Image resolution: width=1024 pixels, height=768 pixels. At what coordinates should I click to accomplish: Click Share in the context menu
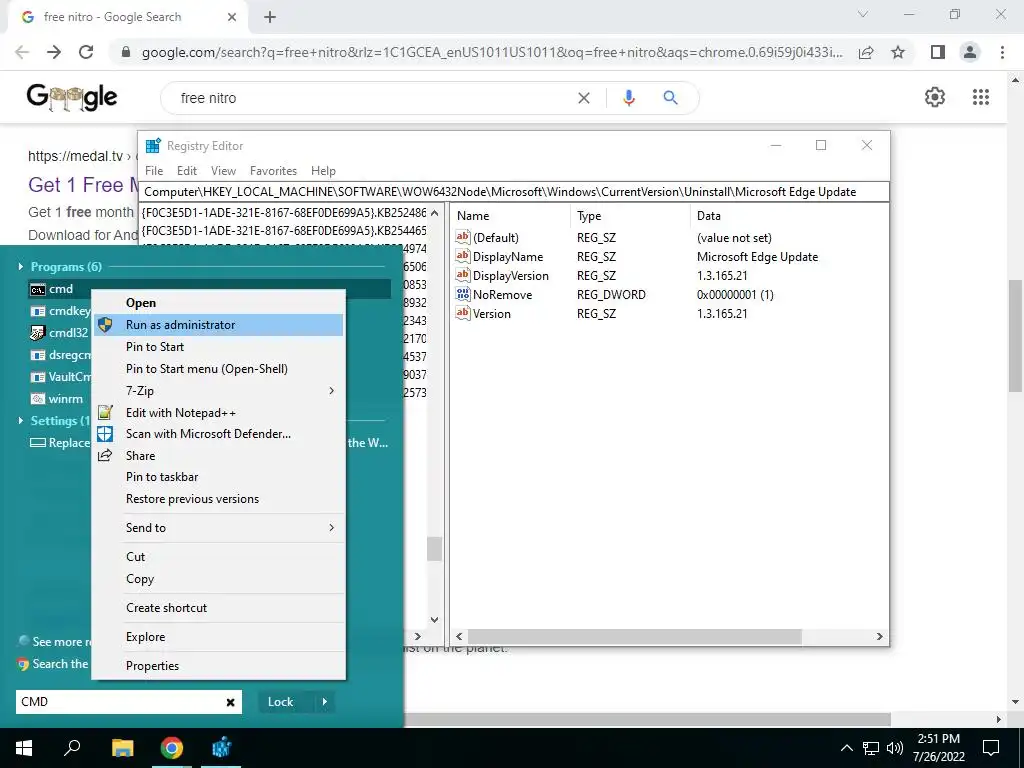[x=218, y=456]
